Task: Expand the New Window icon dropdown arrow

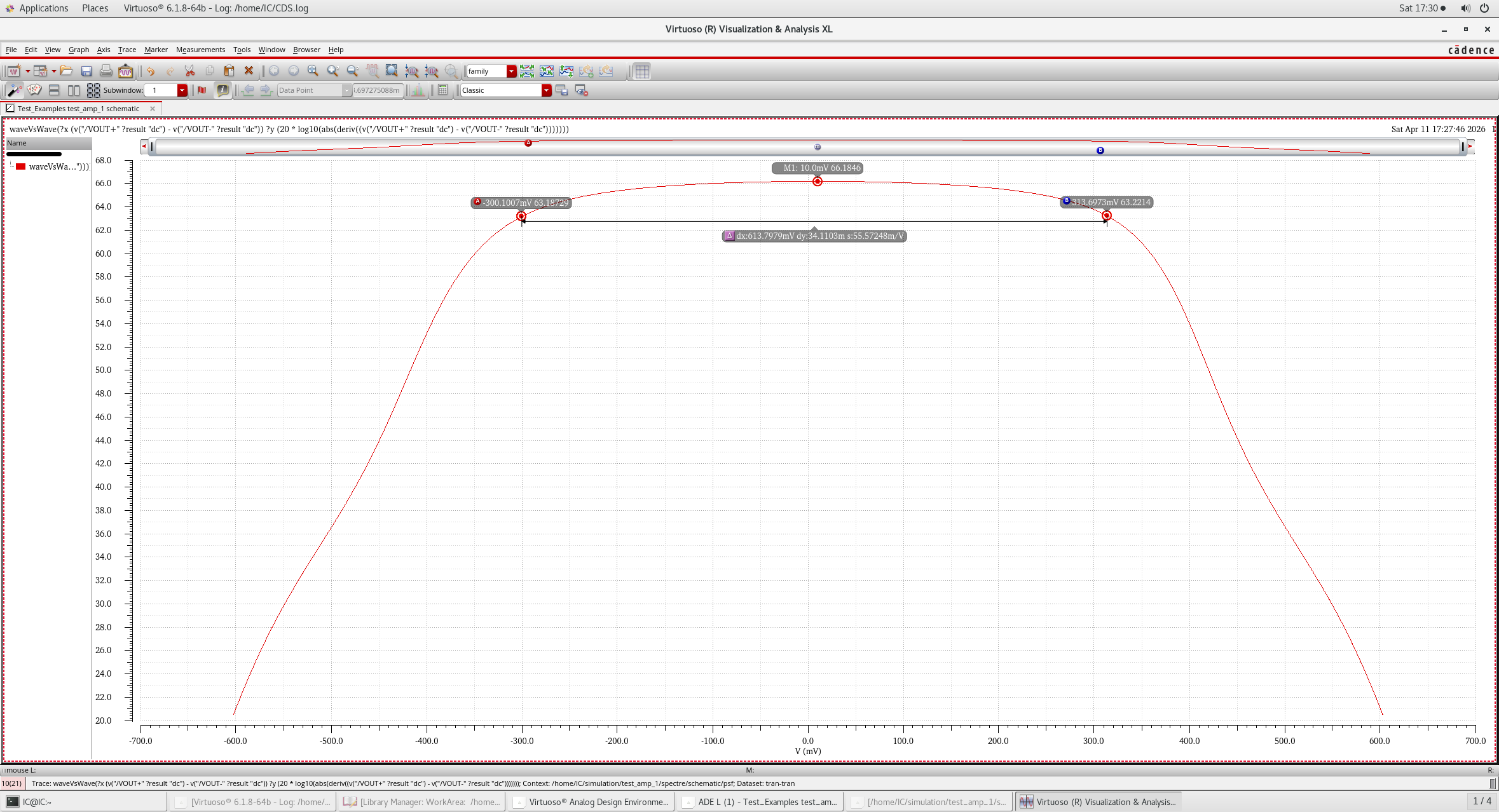Action: 27,71
